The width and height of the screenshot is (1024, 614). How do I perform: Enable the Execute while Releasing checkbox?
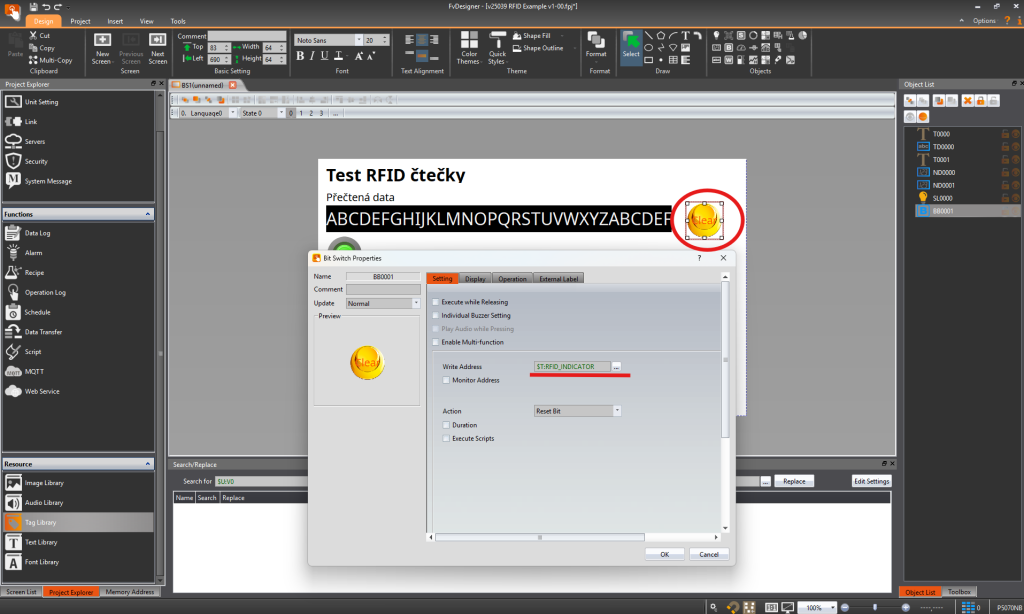click(x=435, y=302)
